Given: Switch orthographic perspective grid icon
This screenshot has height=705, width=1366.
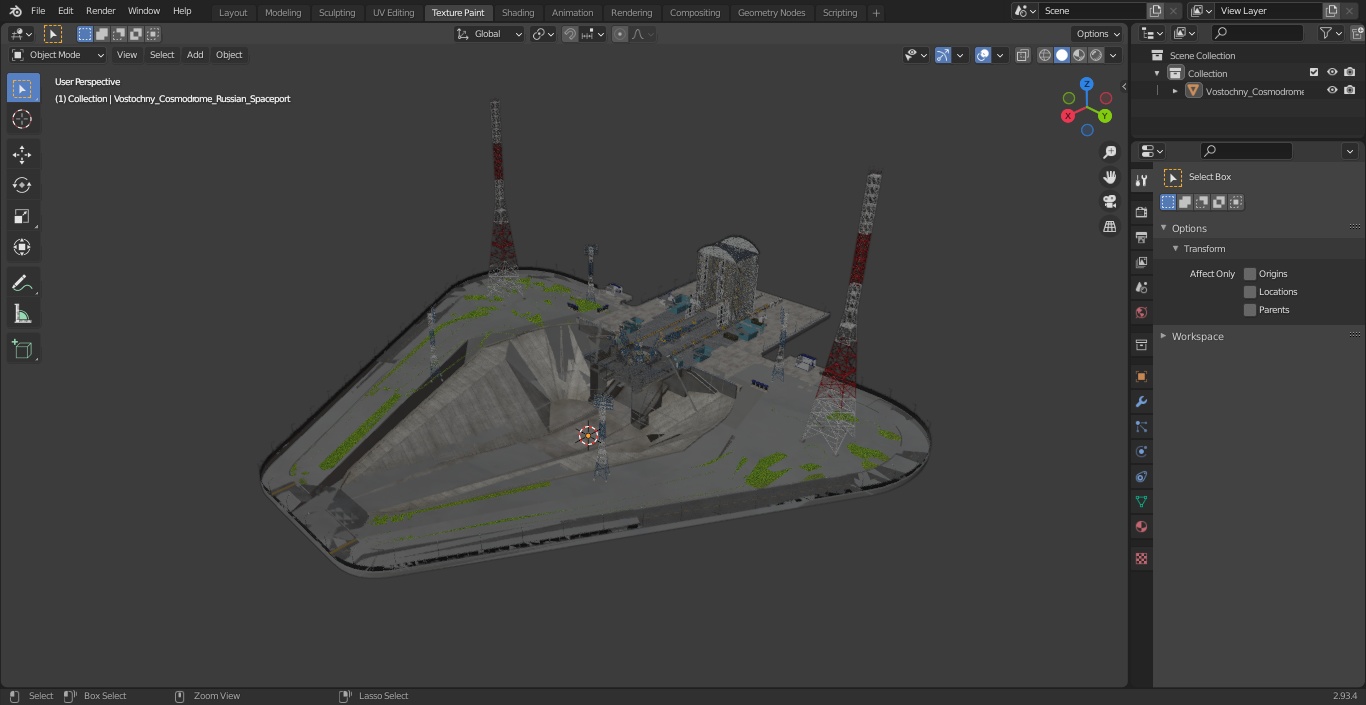Looking at the screenshot, I should [1109, 227].
